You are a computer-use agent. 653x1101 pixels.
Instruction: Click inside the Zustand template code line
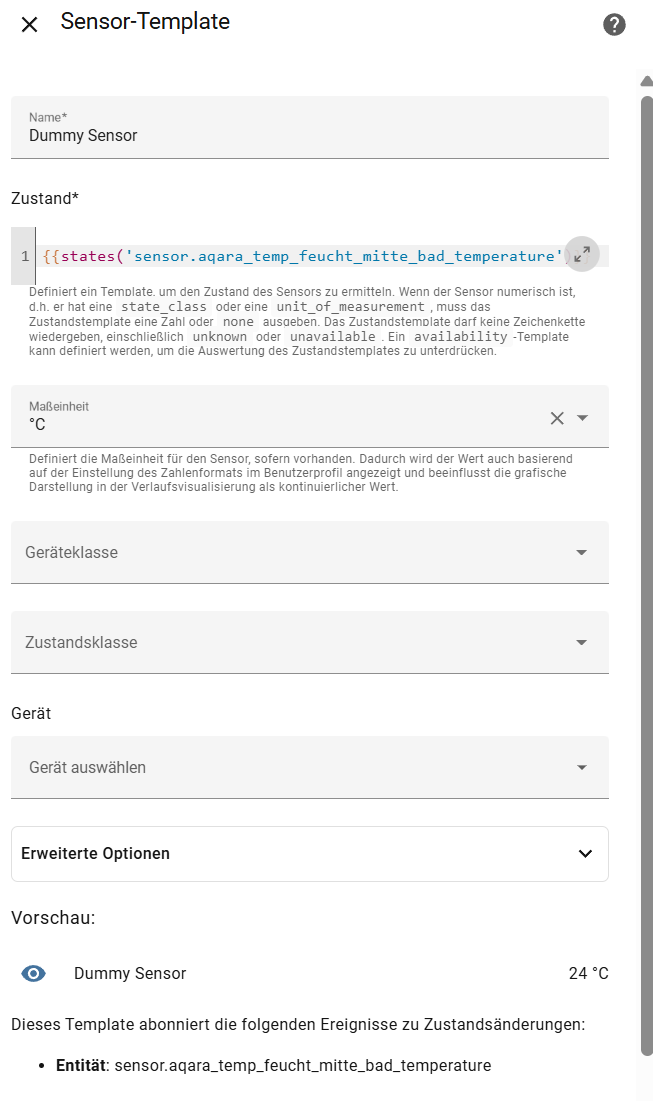(x=300, y=256)
